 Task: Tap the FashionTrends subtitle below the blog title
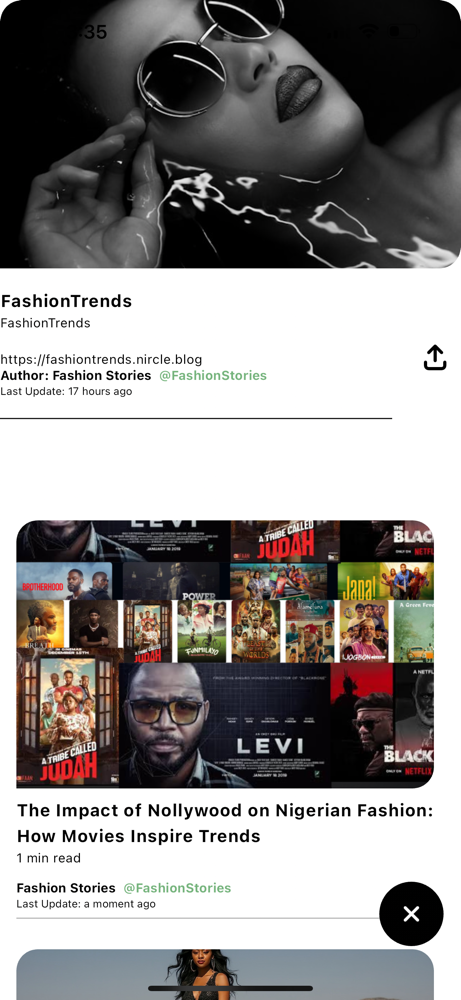pyautogui.click(x=45, y=323)
